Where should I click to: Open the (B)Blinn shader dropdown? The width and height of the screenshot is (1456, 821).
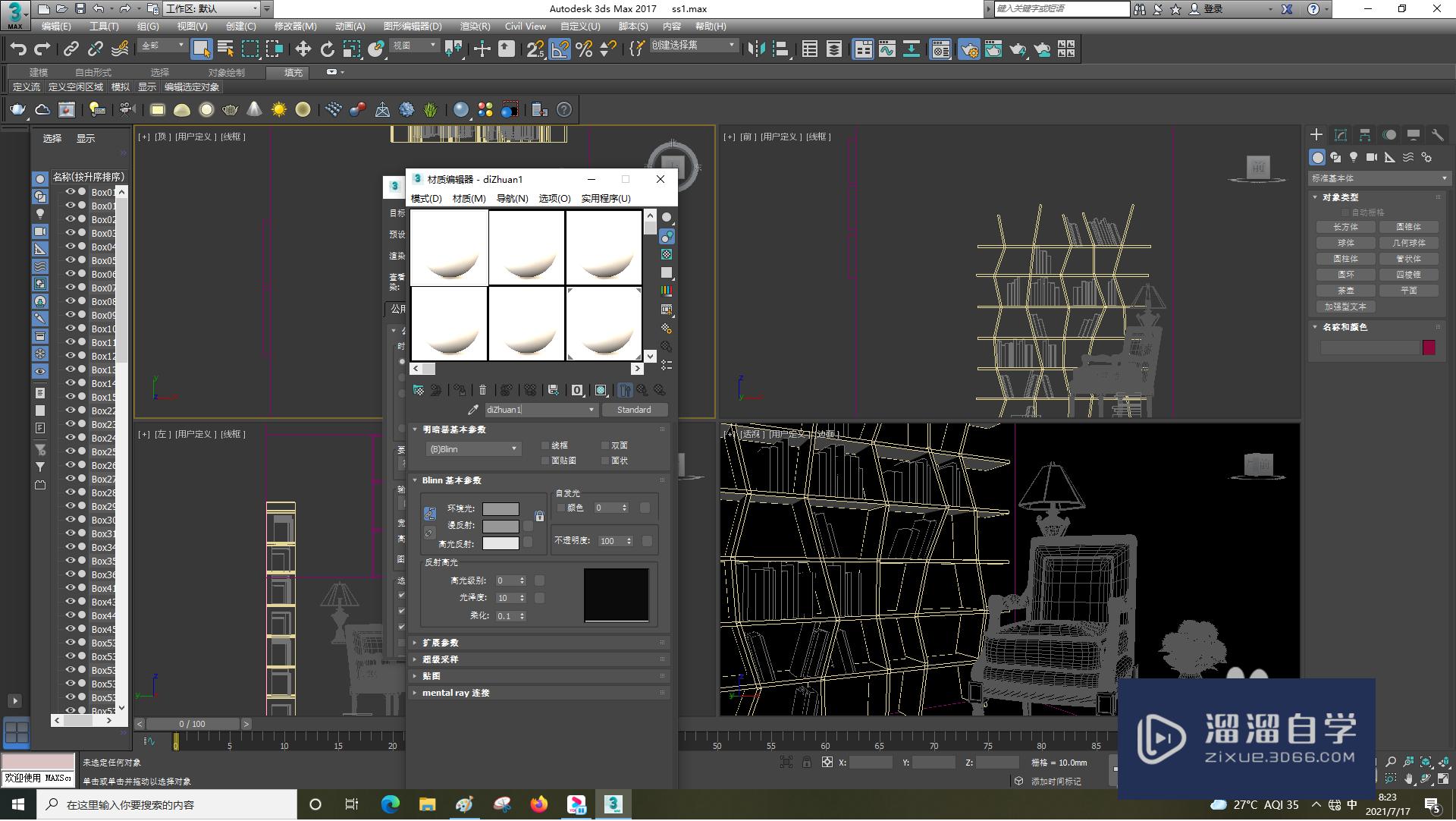(472, 449)
